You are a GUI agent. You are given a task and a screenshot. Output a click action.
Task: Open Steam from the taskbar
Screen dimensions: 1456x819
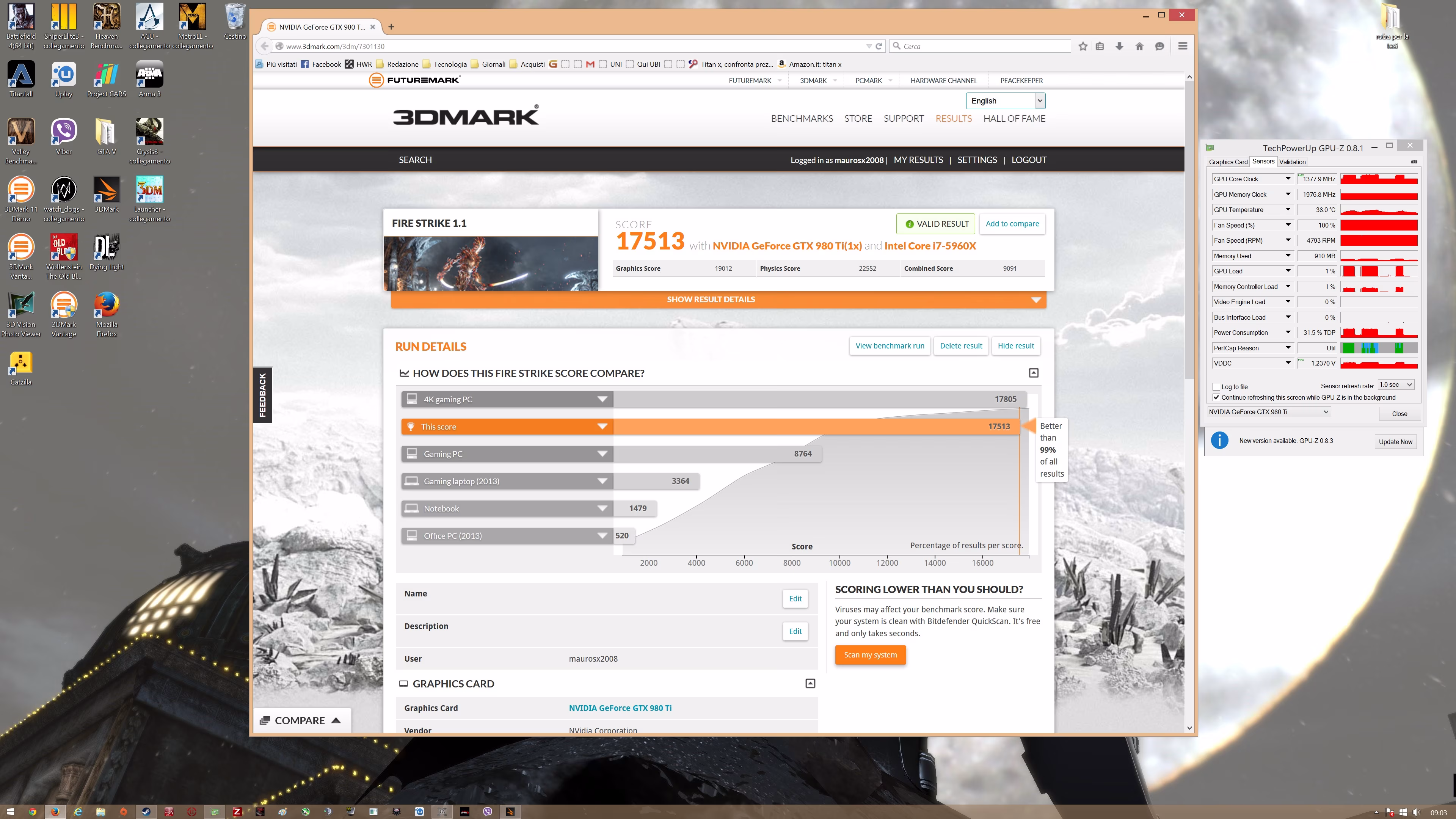click(146, 812)
